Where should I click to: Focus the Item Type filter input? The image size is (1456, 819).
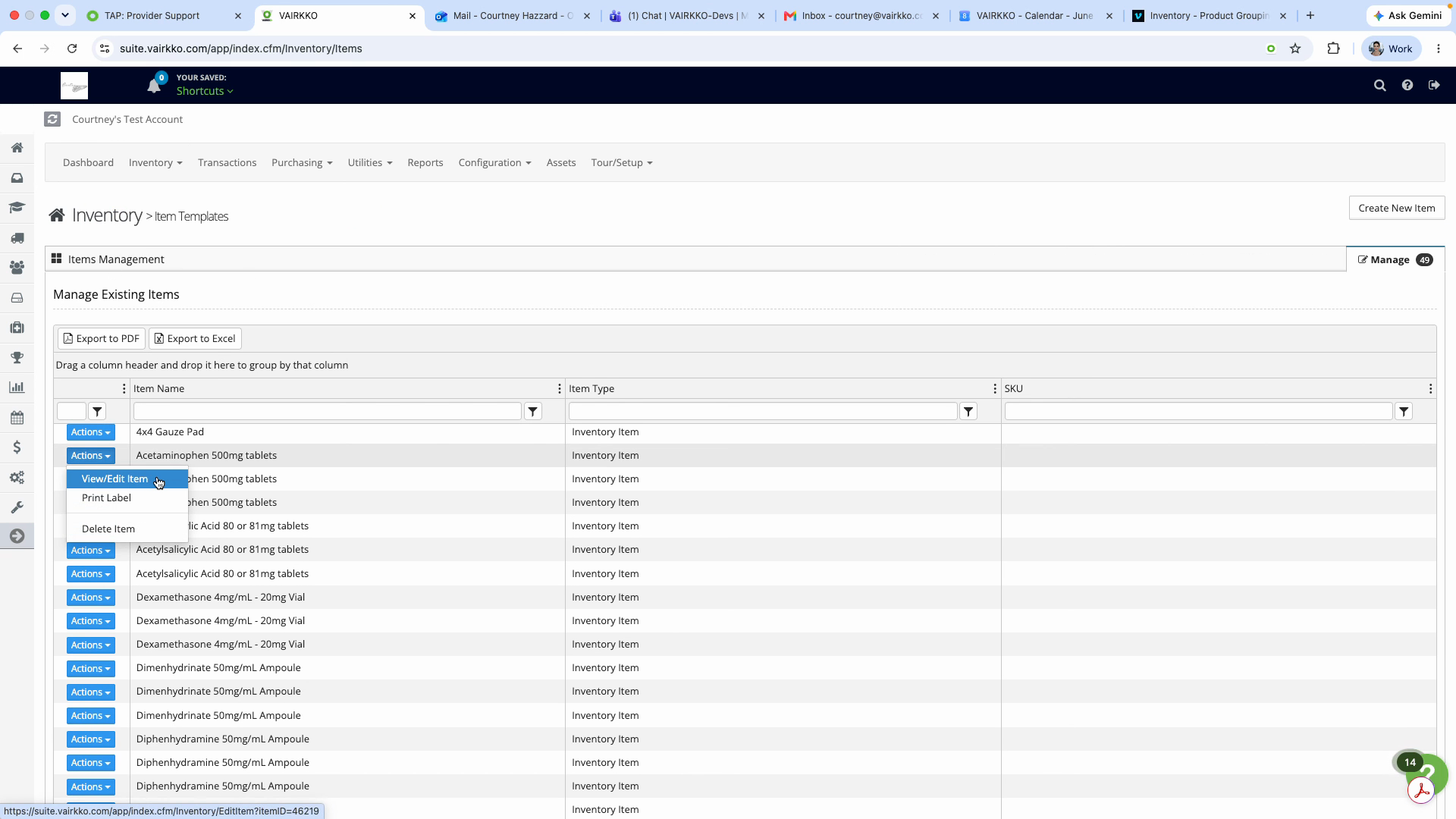coord(763,412)
